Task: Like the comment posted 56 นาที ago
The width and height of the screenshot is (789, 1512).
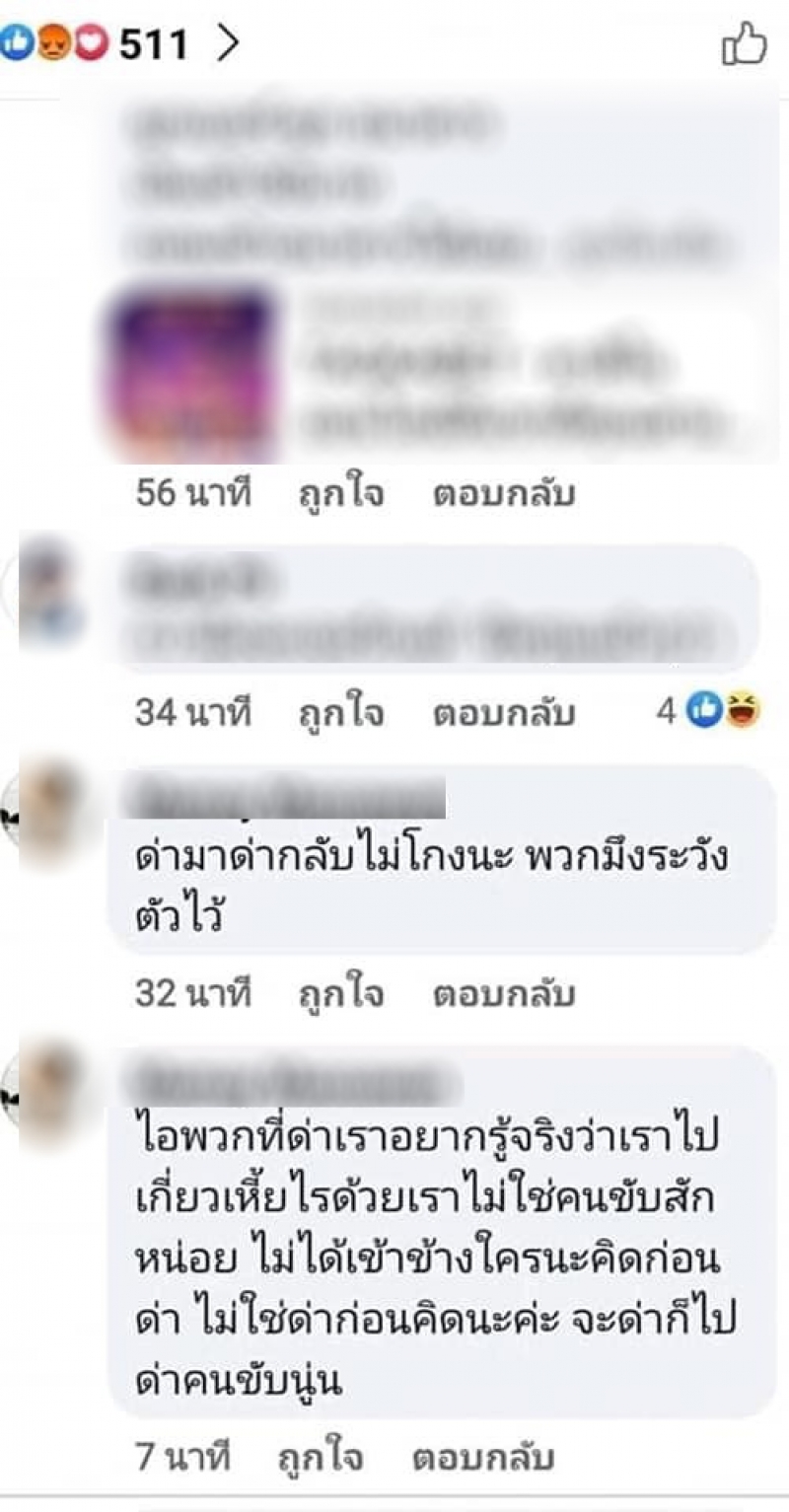Action: coord(341,494)
